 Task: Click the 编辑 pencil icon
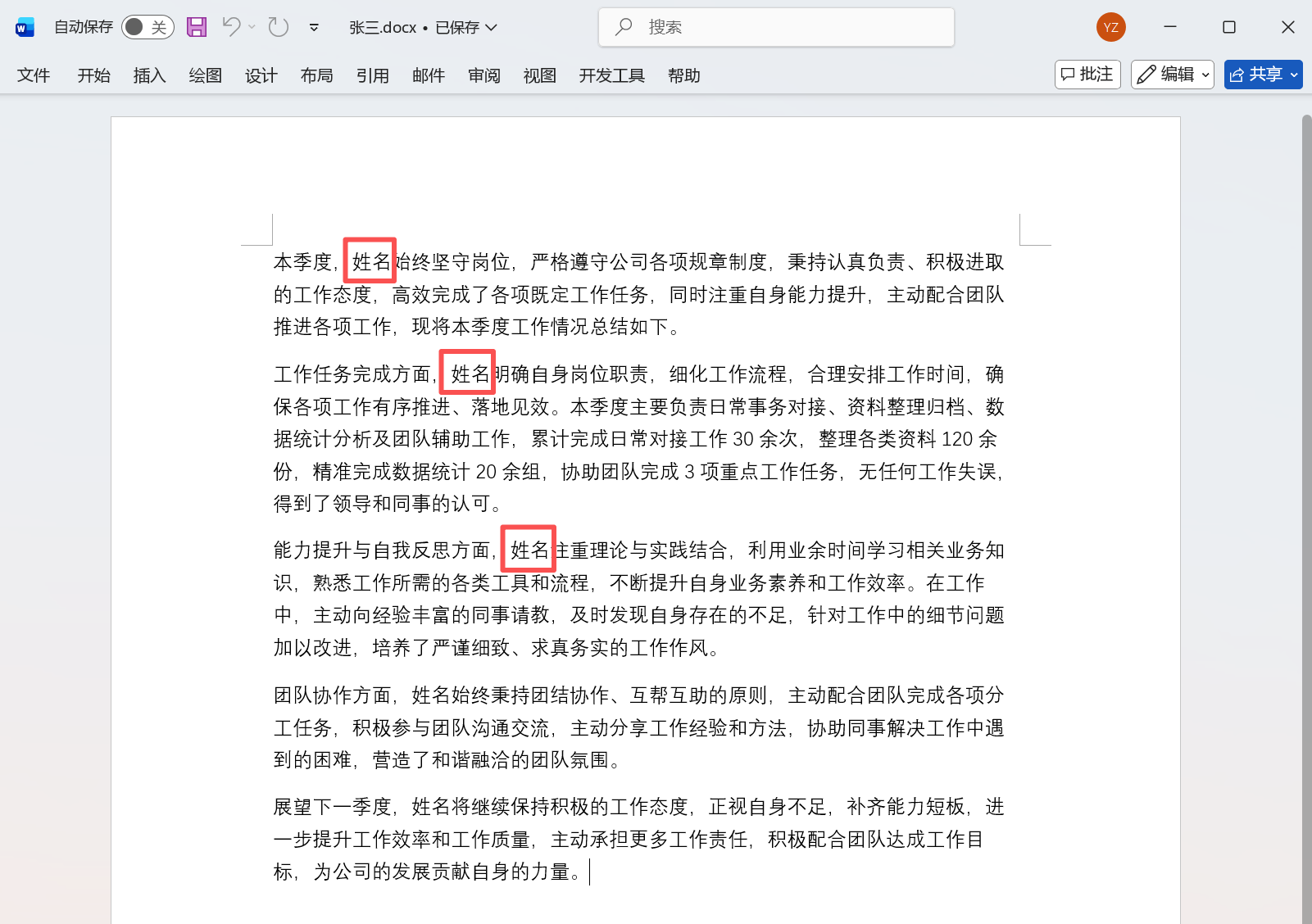coord(1146,74)
